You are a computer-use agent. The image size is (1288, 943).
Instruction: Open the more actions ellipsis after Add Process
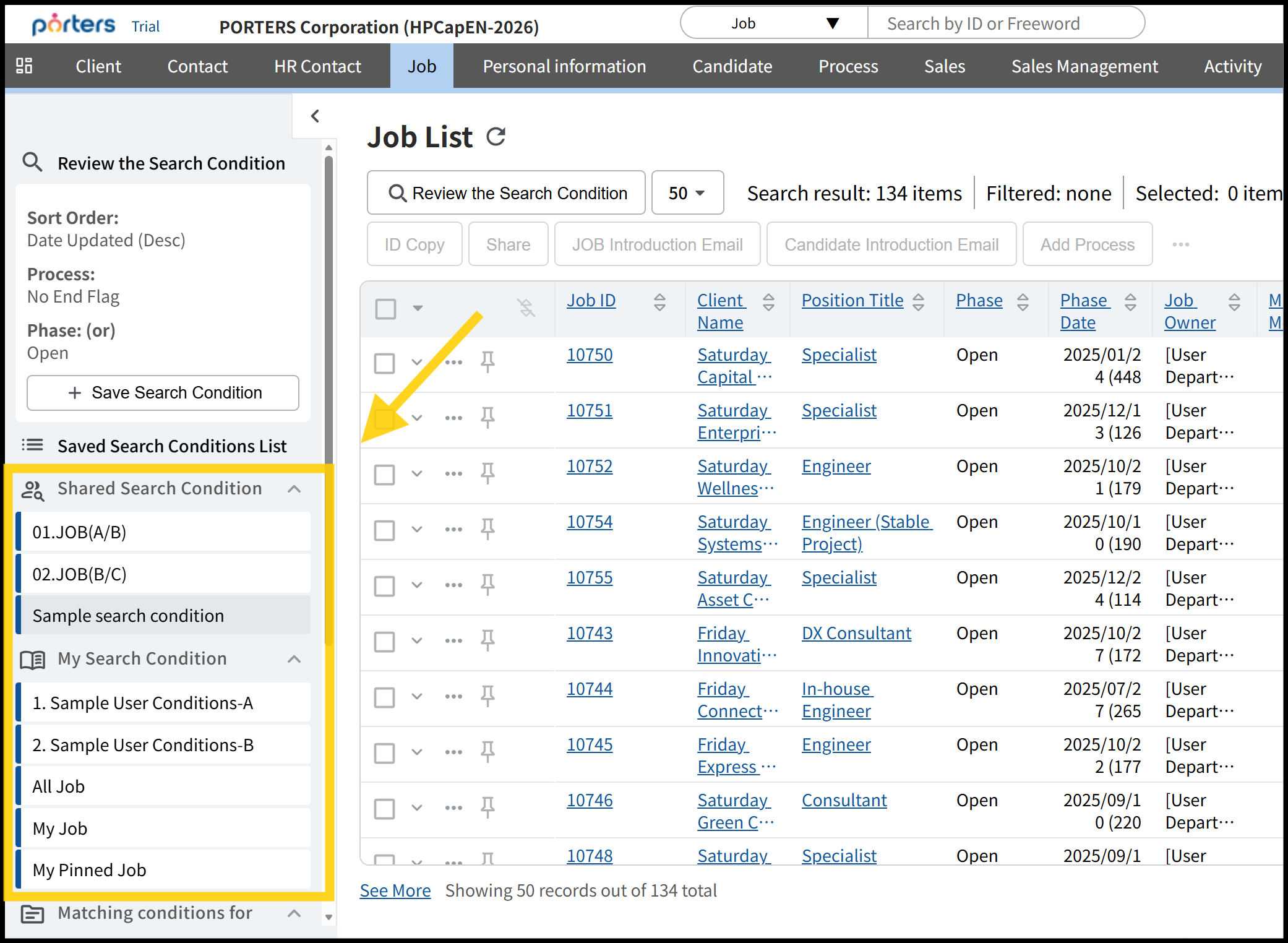tap(1180, 244)
